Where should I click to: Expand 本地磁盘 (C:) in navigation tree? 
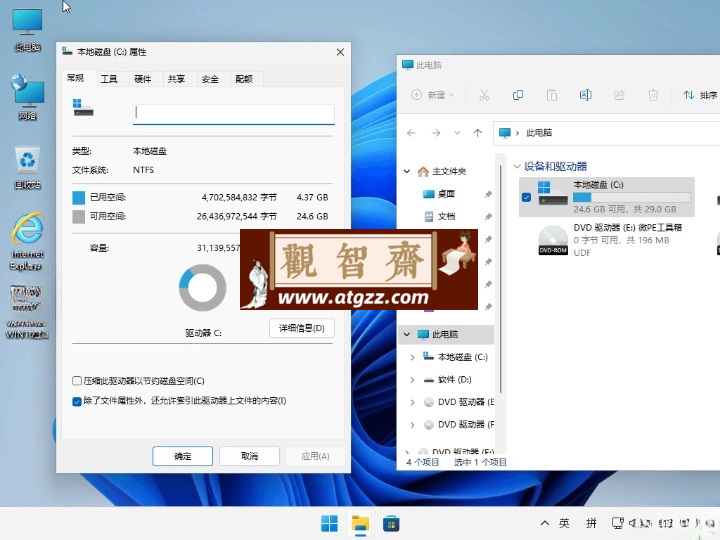tap(412, 357)
